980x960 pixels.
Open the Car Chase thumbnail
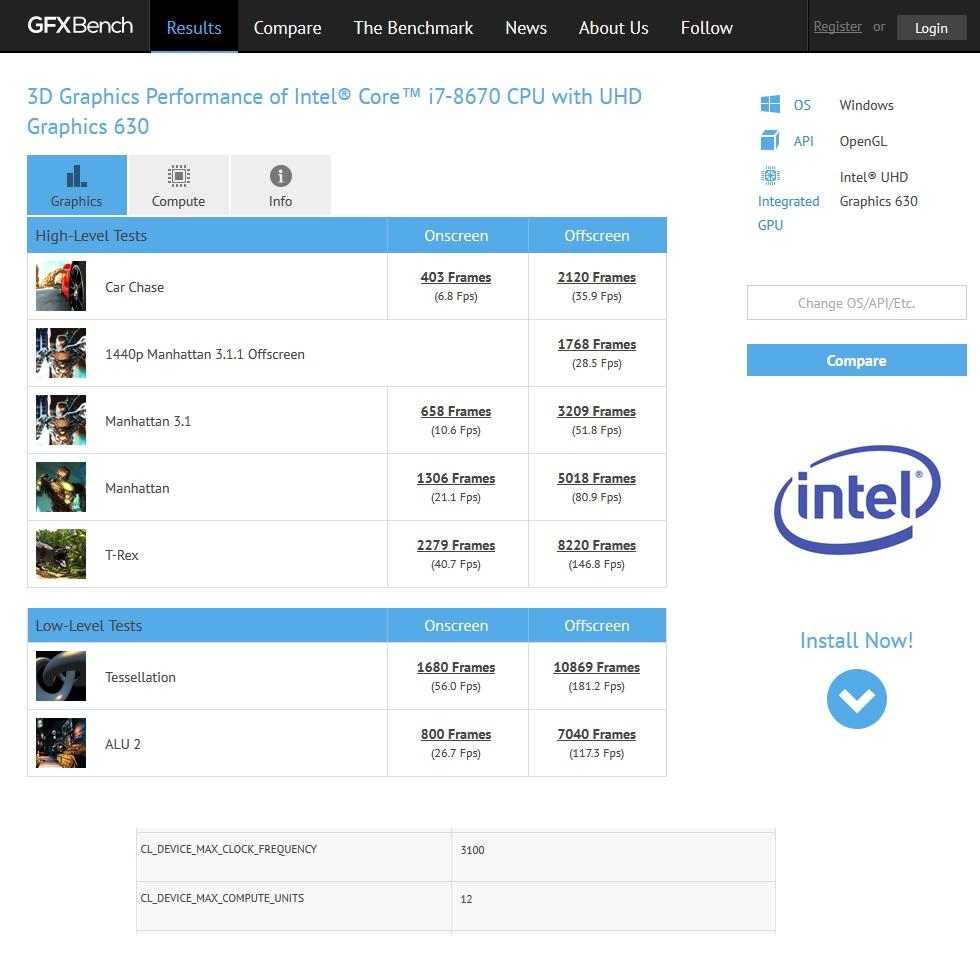click(61, 286)
